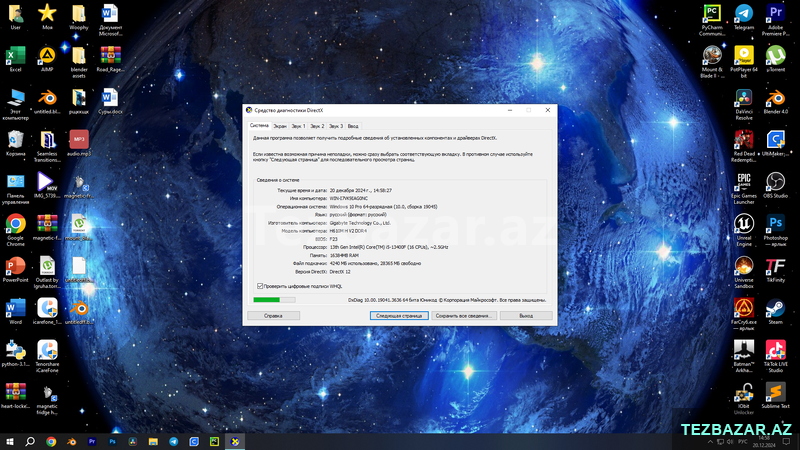Open taskbar search magnifier
800x450 pixels.
(30, 442)
